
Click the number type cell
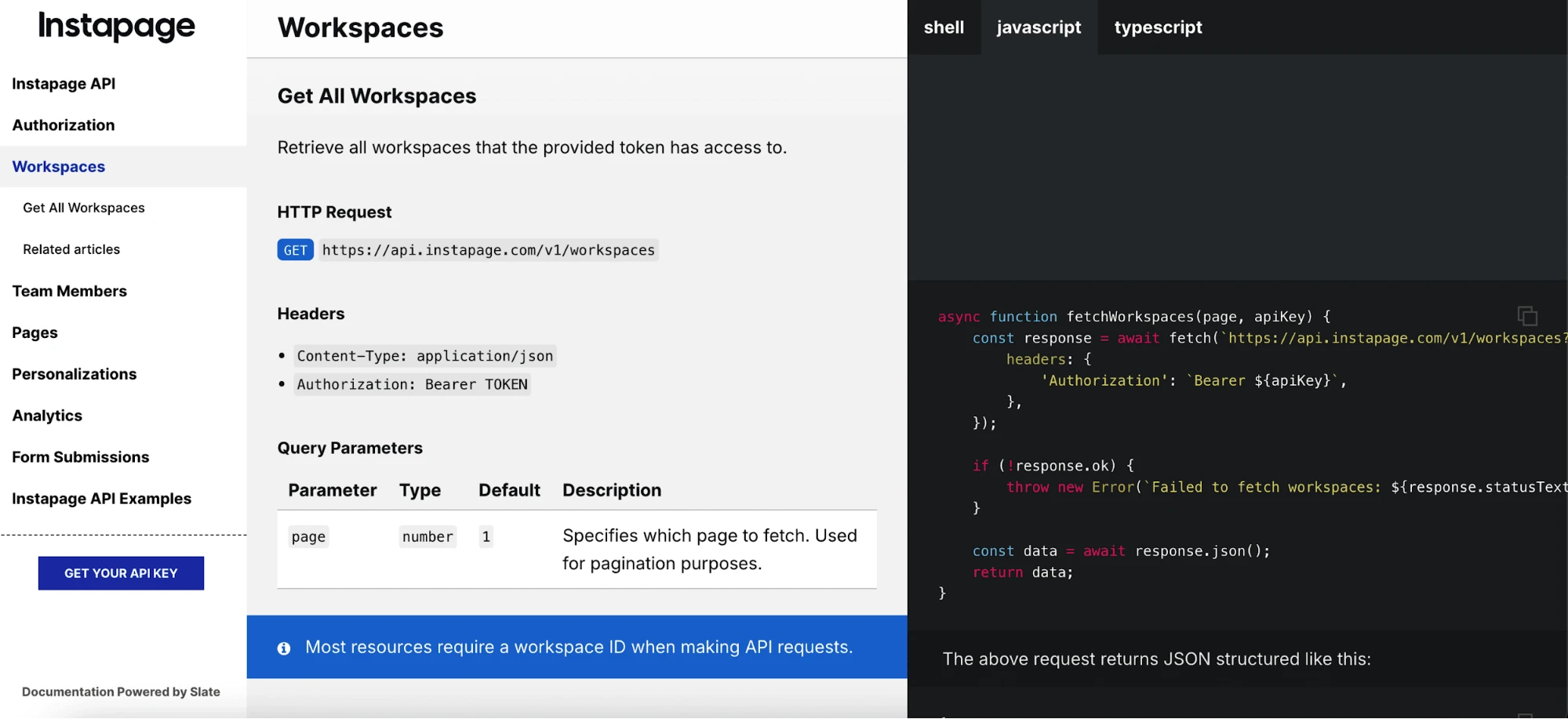427,537
